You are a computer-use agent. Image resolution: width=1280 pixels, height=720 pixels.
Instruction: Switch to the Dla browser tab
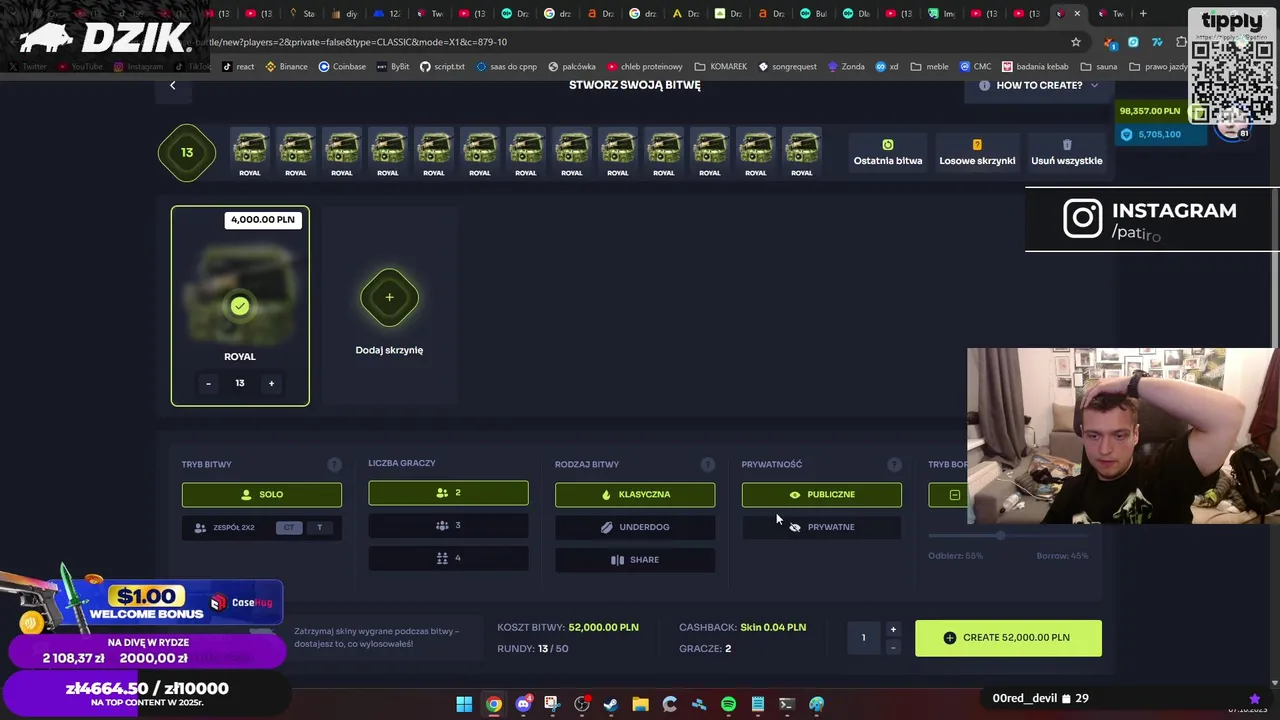tap(857, 14)
